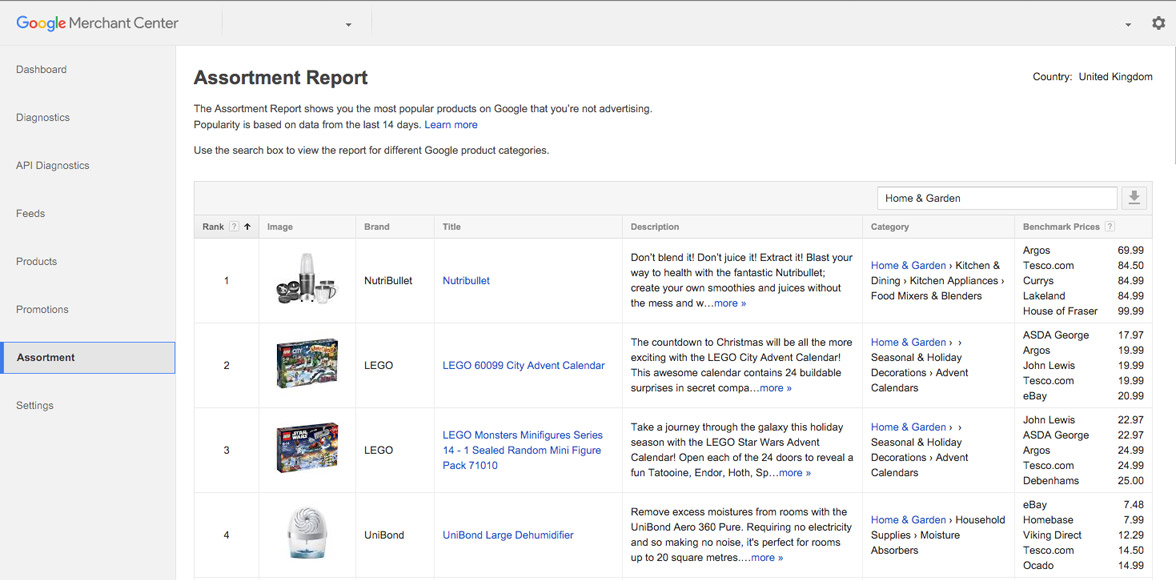Click Home & Garden category in Nutribullet row

pos(908,266)
